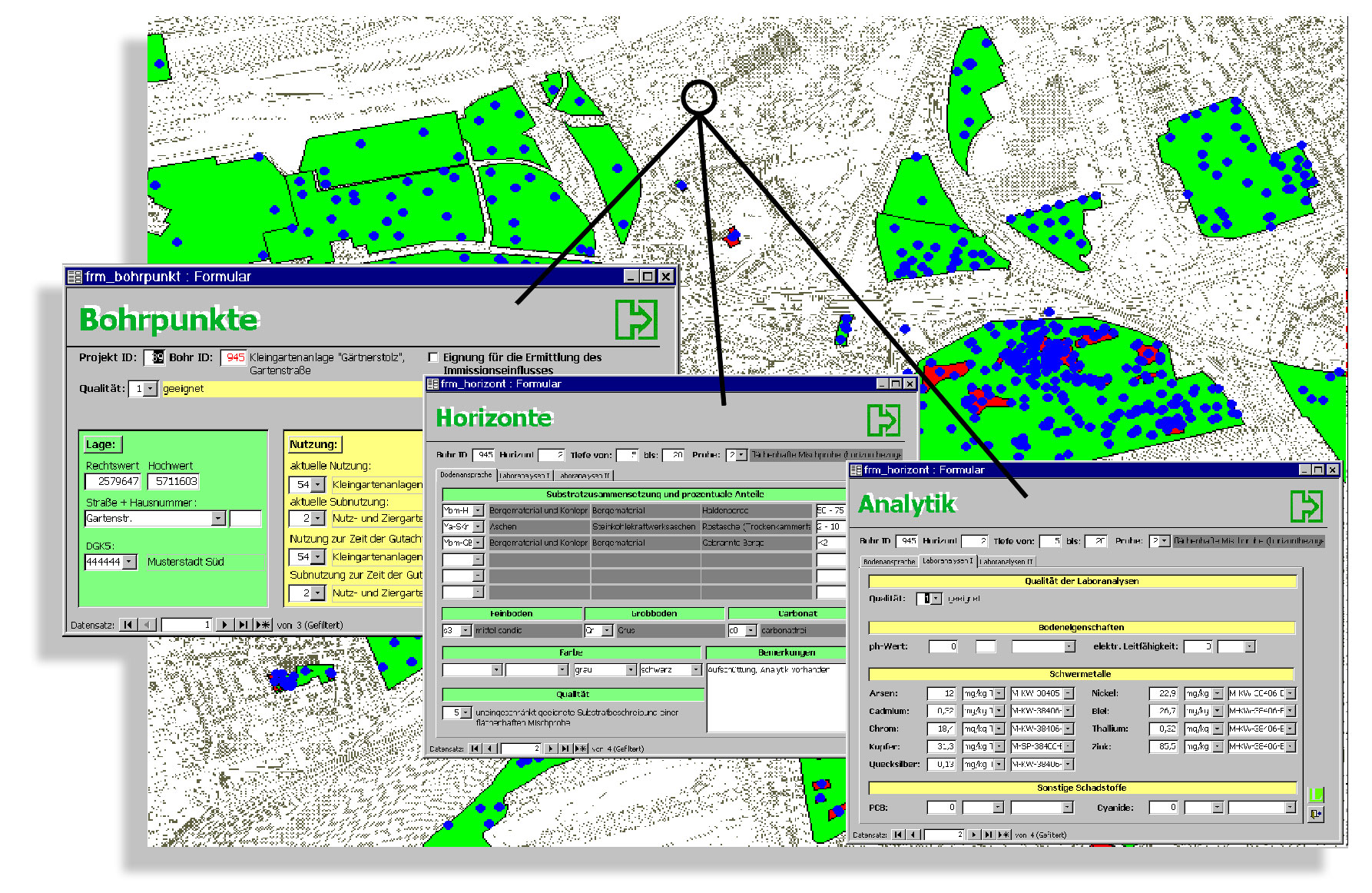Viewport: 1372px width, 893px height.
Task: Click the green arrow icon in Bohrpunkte form
Action: (x=636, y=320)
